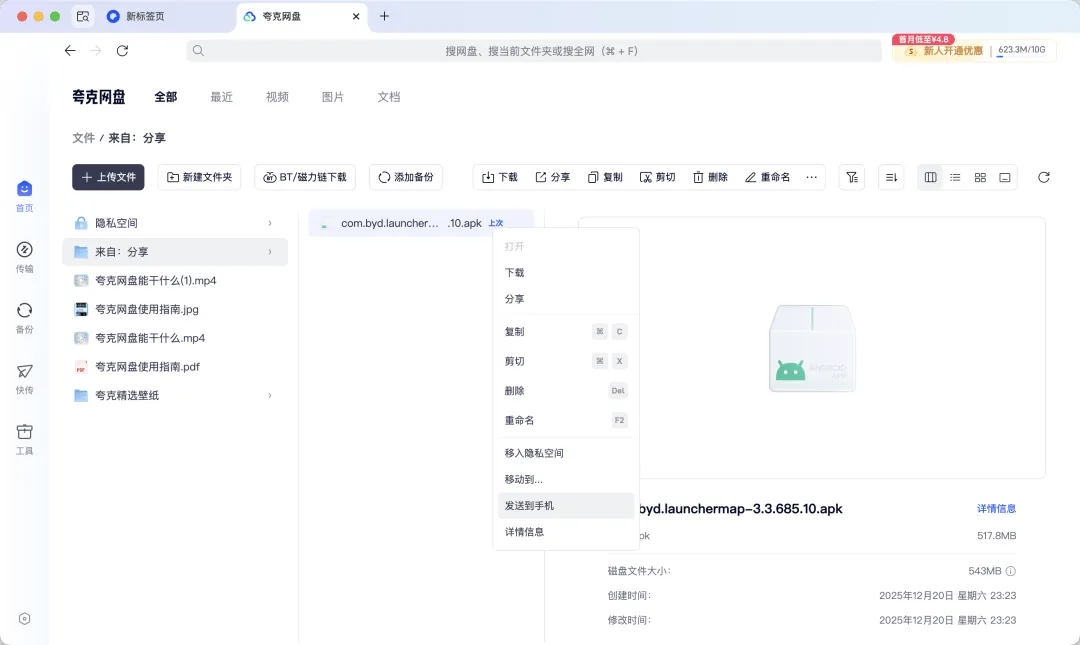Viewport: 1080px width, 645px height.
Task: Focus the 搜网盘 search field
Action: tap(534, 50)
